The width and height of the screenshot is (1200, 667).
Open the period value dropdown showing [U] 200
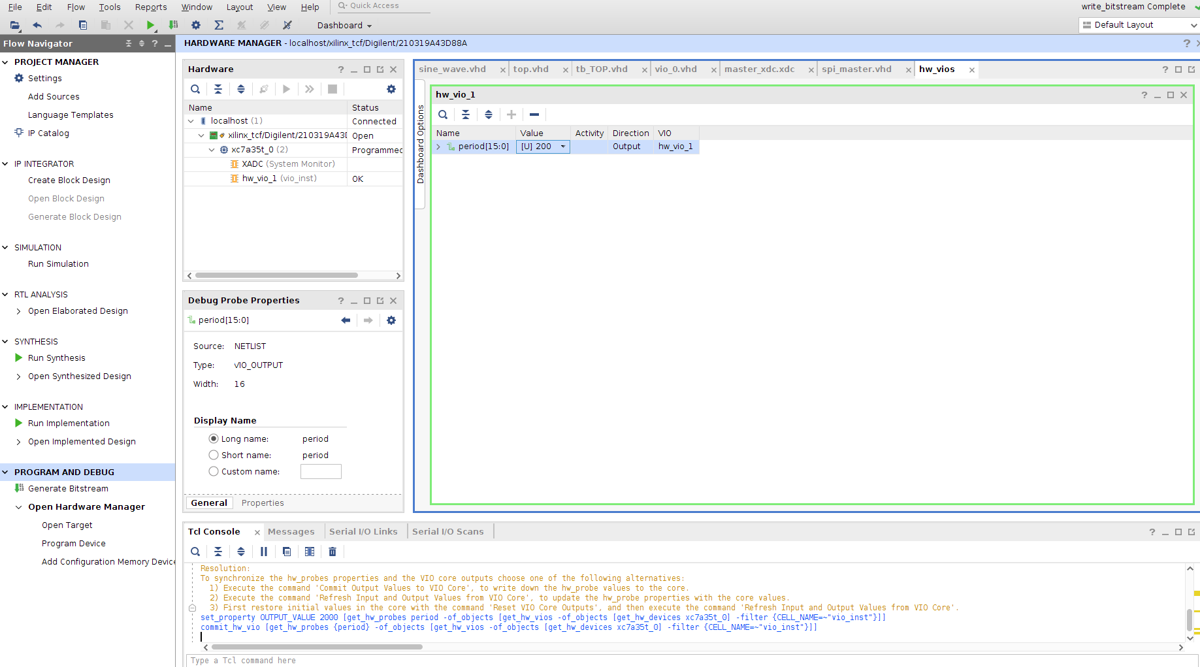562,147
